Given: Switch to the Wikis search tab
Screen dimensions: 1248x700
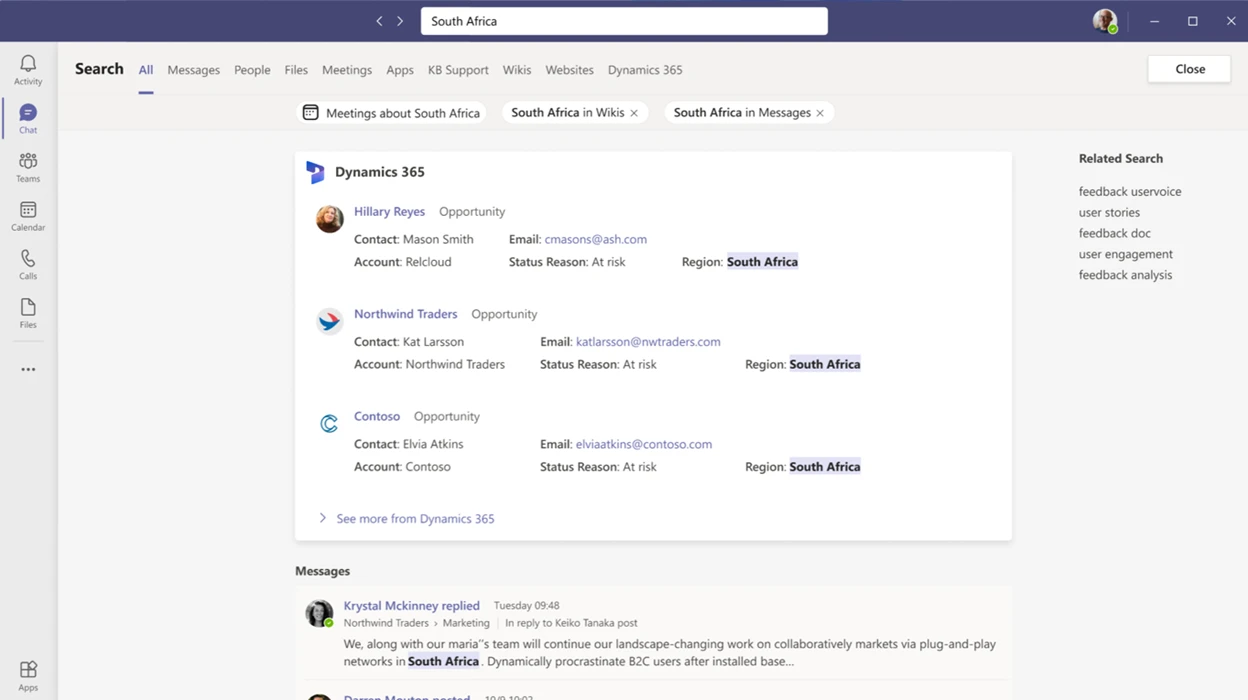Looking at the screenshot, I should pyautogui.click(x=517, y=69).
